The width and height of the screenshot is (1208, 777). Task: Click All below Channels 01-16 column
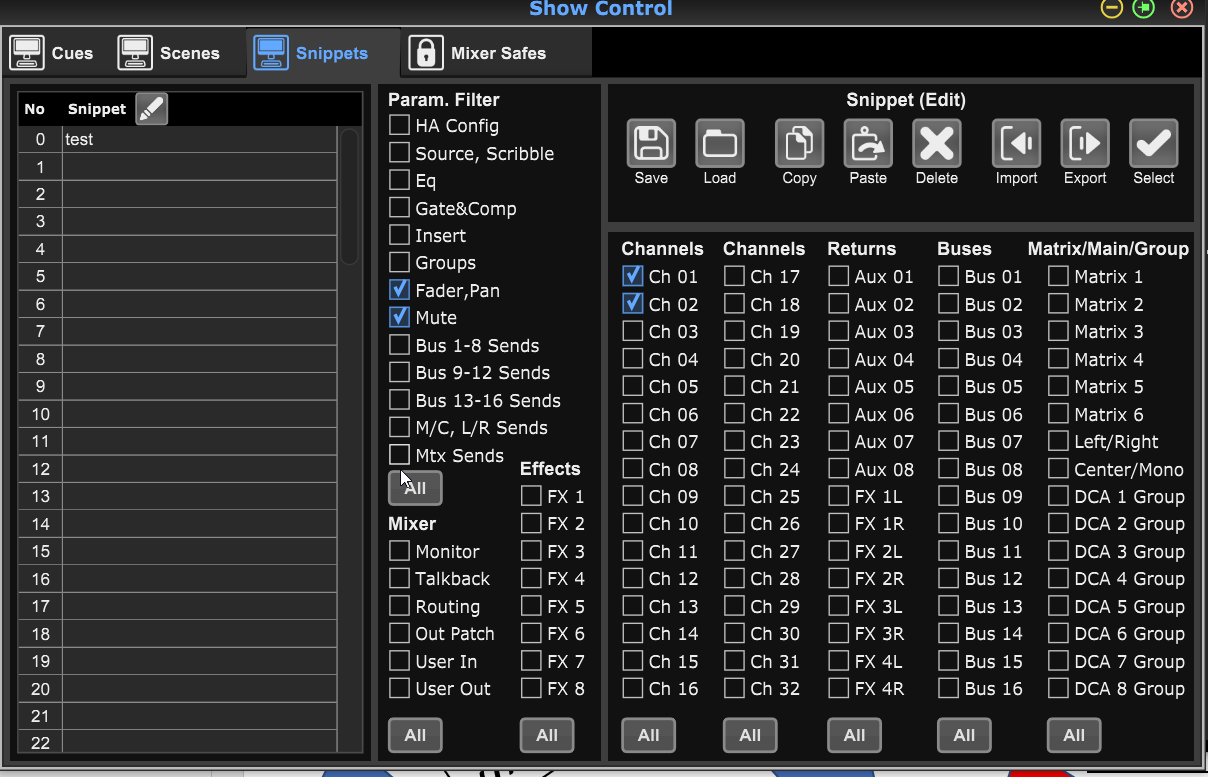648,735
